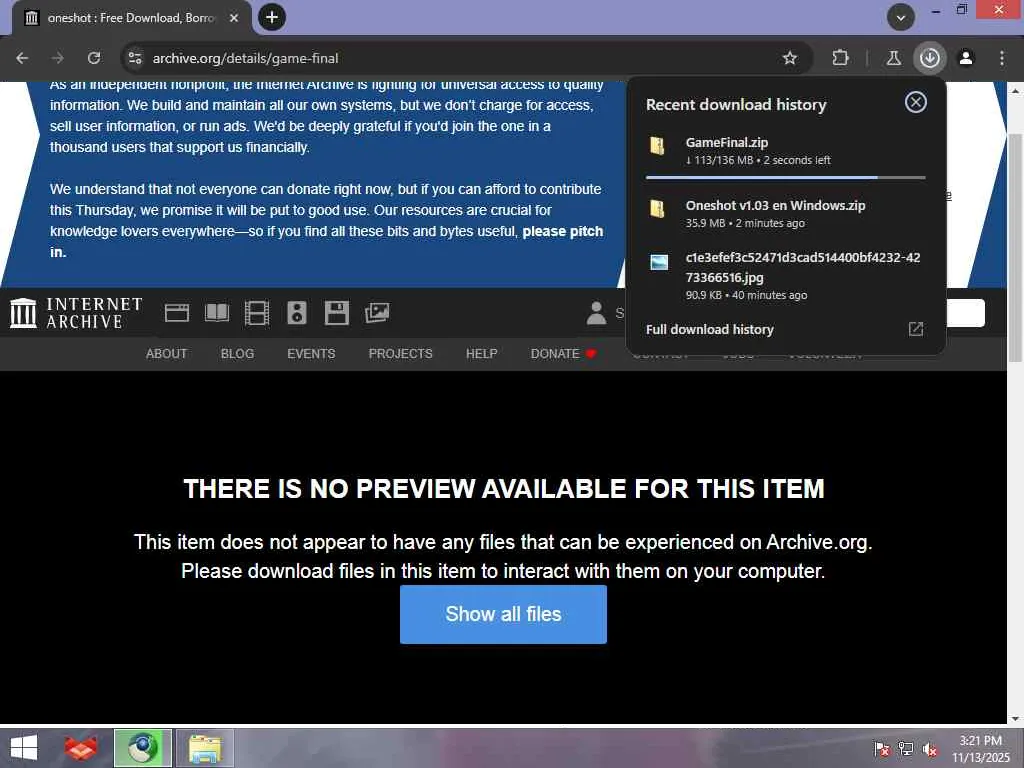This screenshot has height=768, width=1024.
Task: Click the Action Center flag tray icon
Action: pyautogui.click(x=882, y=749)
